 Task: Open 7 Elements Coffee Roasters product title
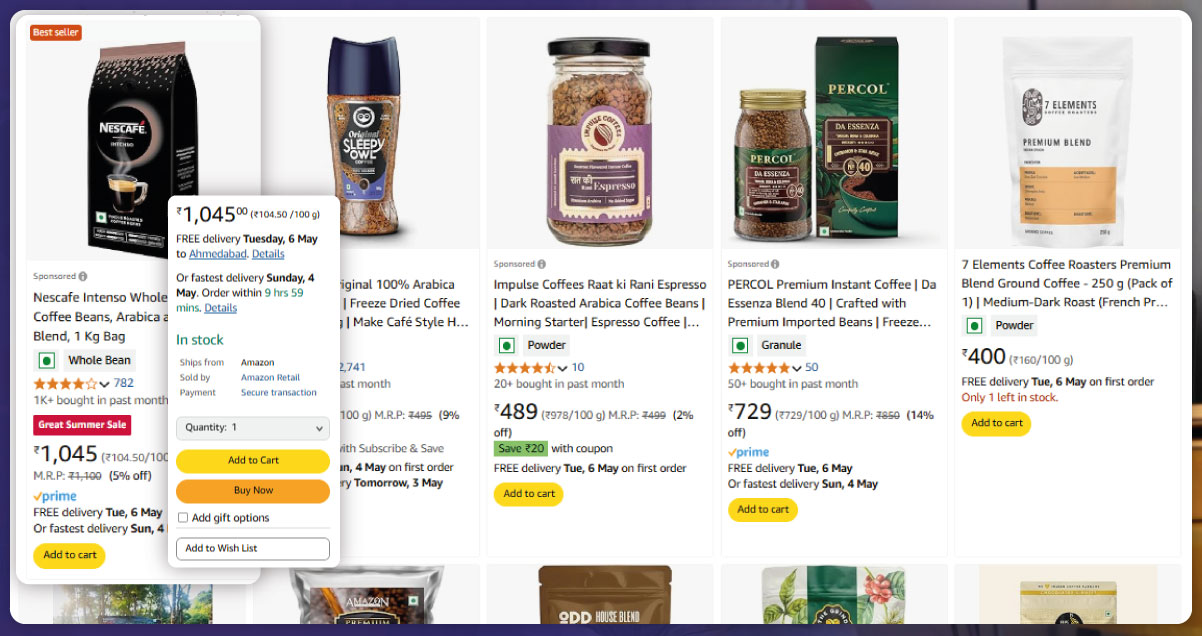[x=1066, y=283]
